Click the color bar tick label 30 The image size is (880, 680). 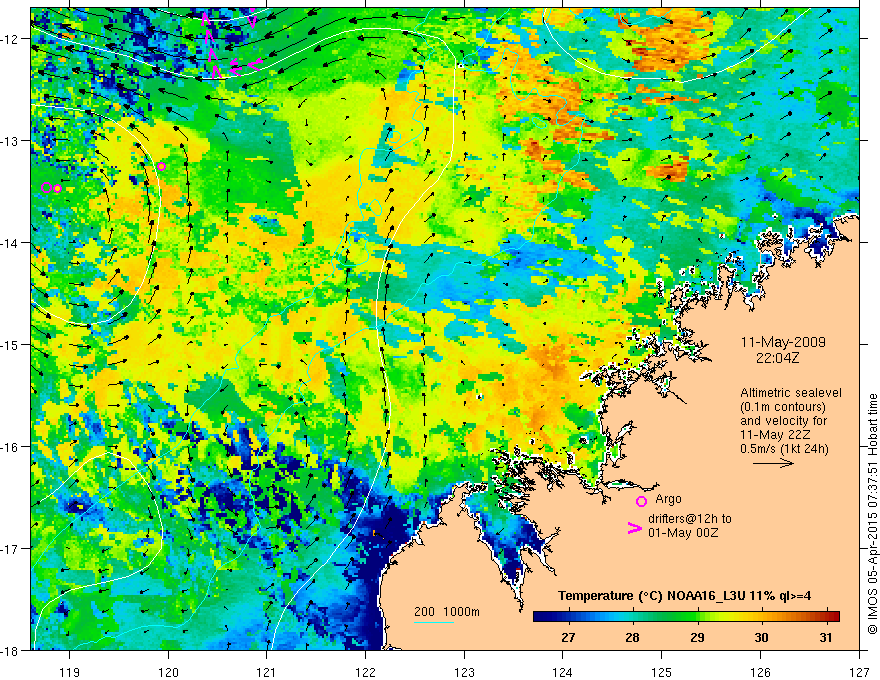(761, 637)
